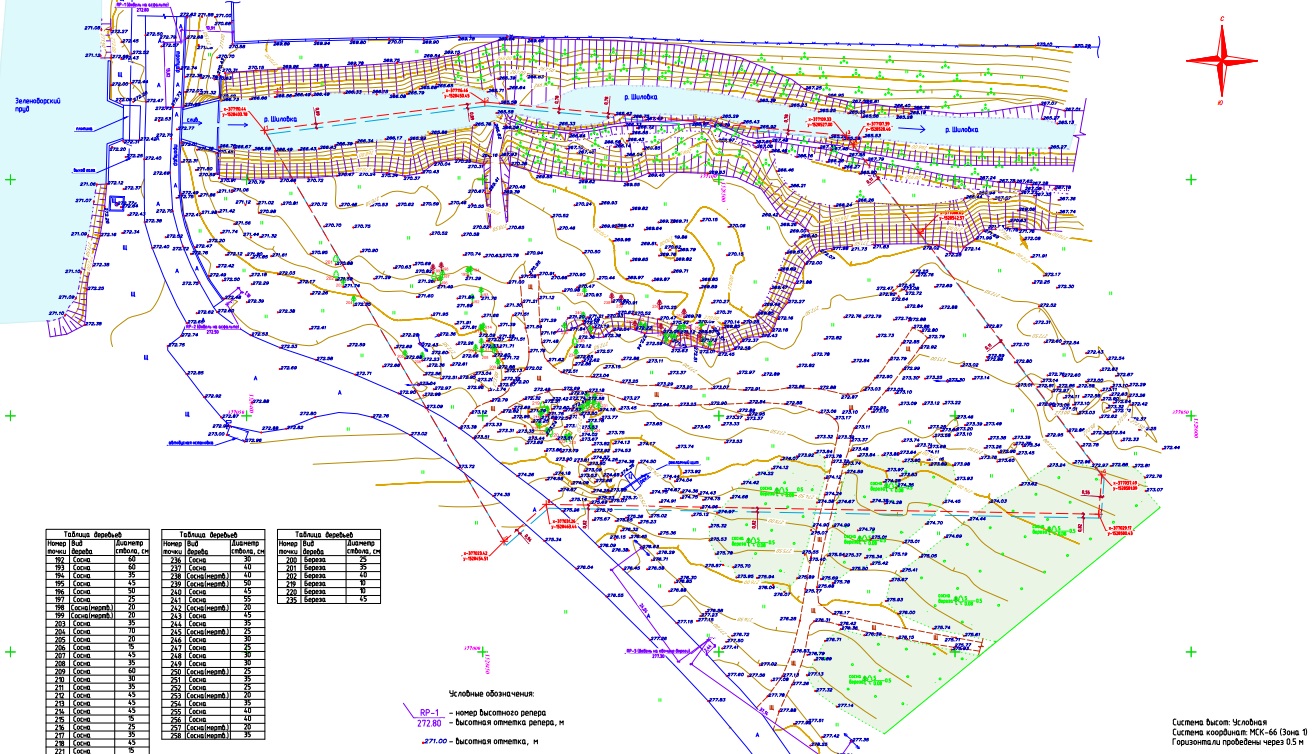Select tree table row 209 Сосна
Viewport: 1315px width, 754px height.
[98, 671]
